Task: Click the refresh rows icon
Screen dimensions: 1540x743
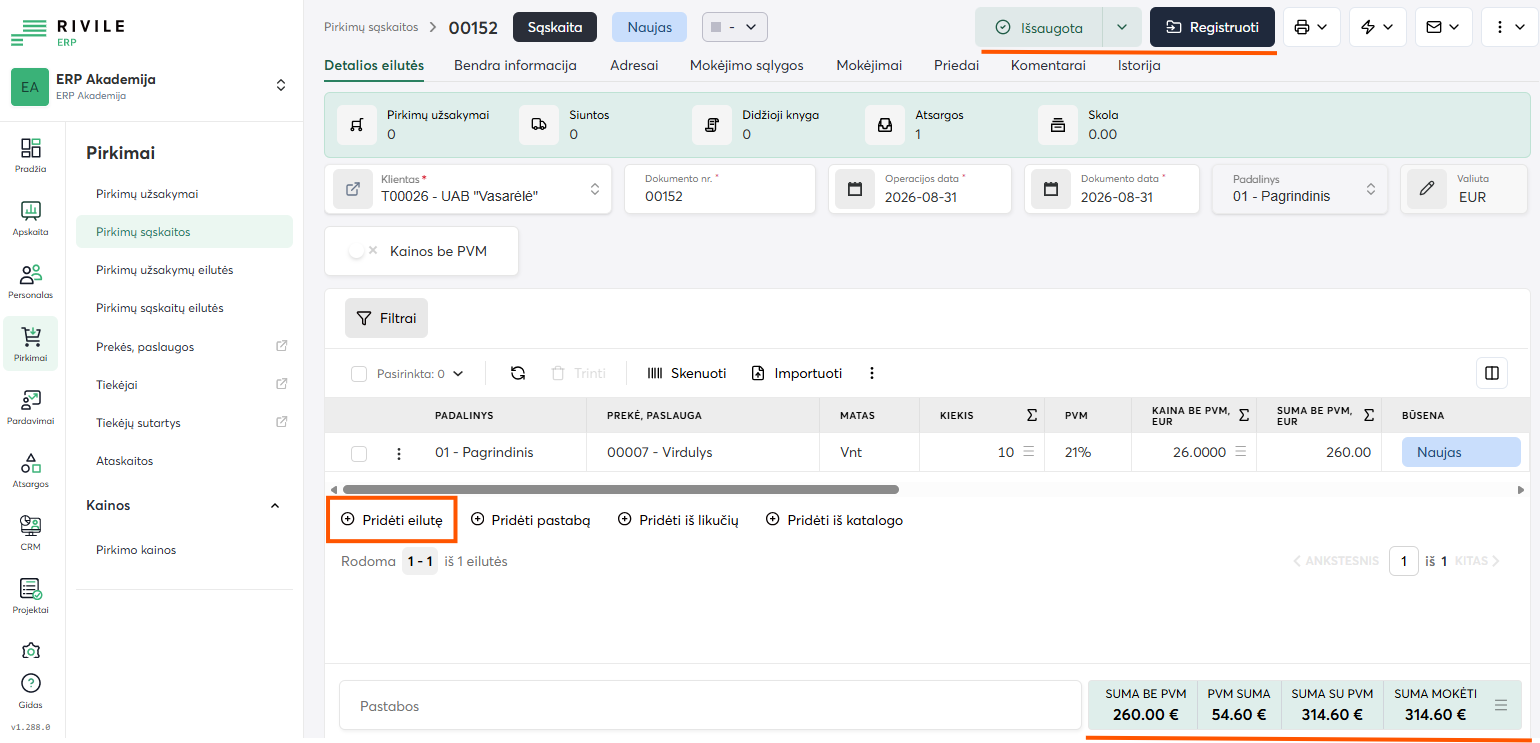Action: tap(518, 373)
